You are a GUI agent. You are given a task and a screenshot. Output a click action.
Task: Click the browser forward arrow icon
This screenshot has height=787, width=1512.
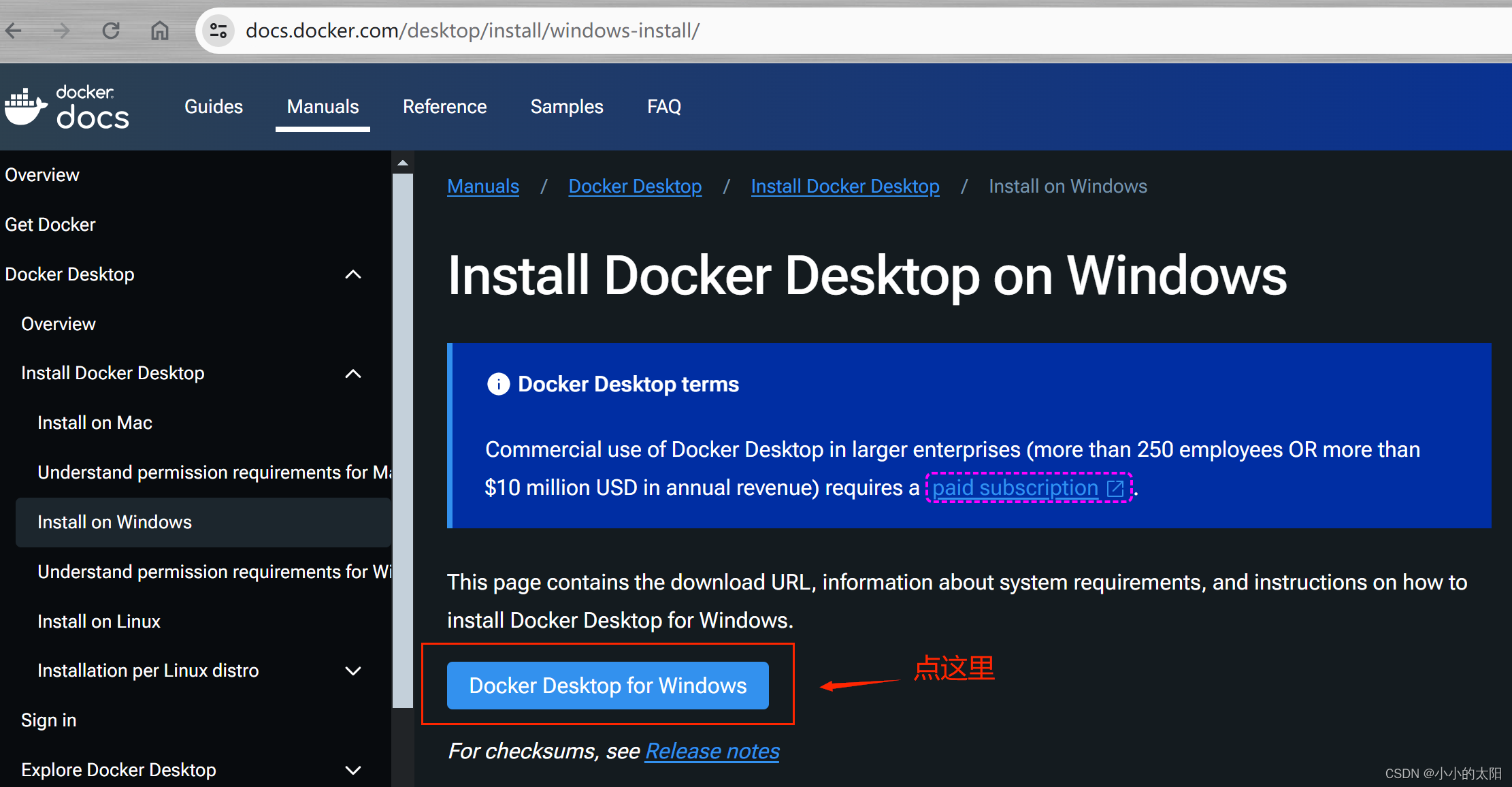(x=62, y=31)
